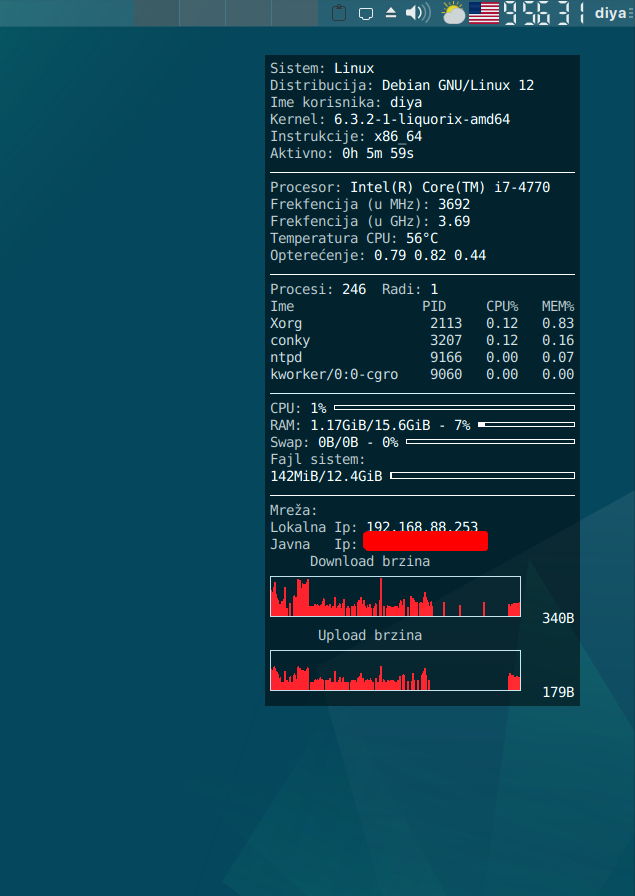Screen dimensions: 635x896
Task: Click the 'Sistem: Linux' line
Action: (x=322, y=69)
